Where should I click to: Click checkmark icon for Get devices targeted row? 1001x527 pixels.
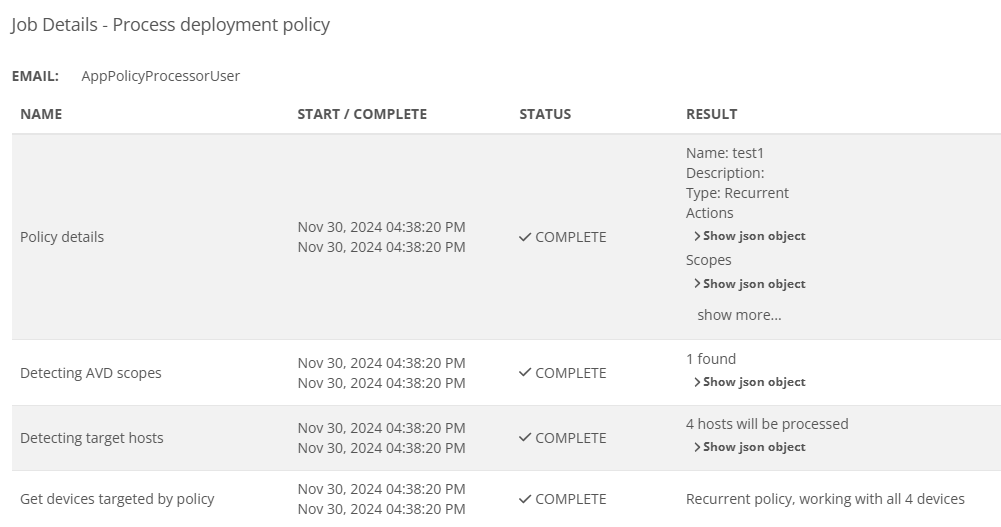525,499
